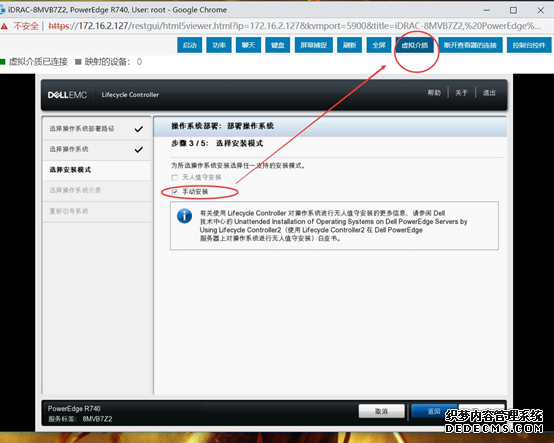554x443 pixels.
Task: Click the blue information icon
Action: point(184,215)
